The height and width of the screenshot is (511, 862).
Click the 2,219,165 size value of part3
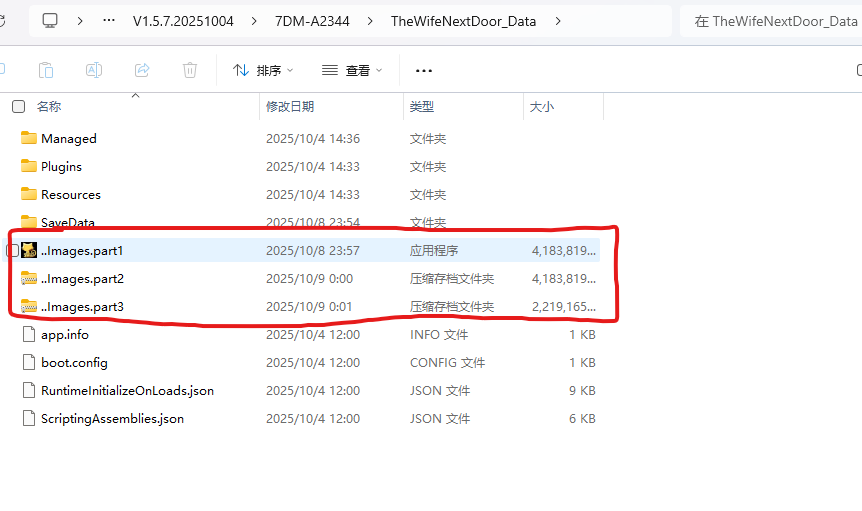coord(563,307)
